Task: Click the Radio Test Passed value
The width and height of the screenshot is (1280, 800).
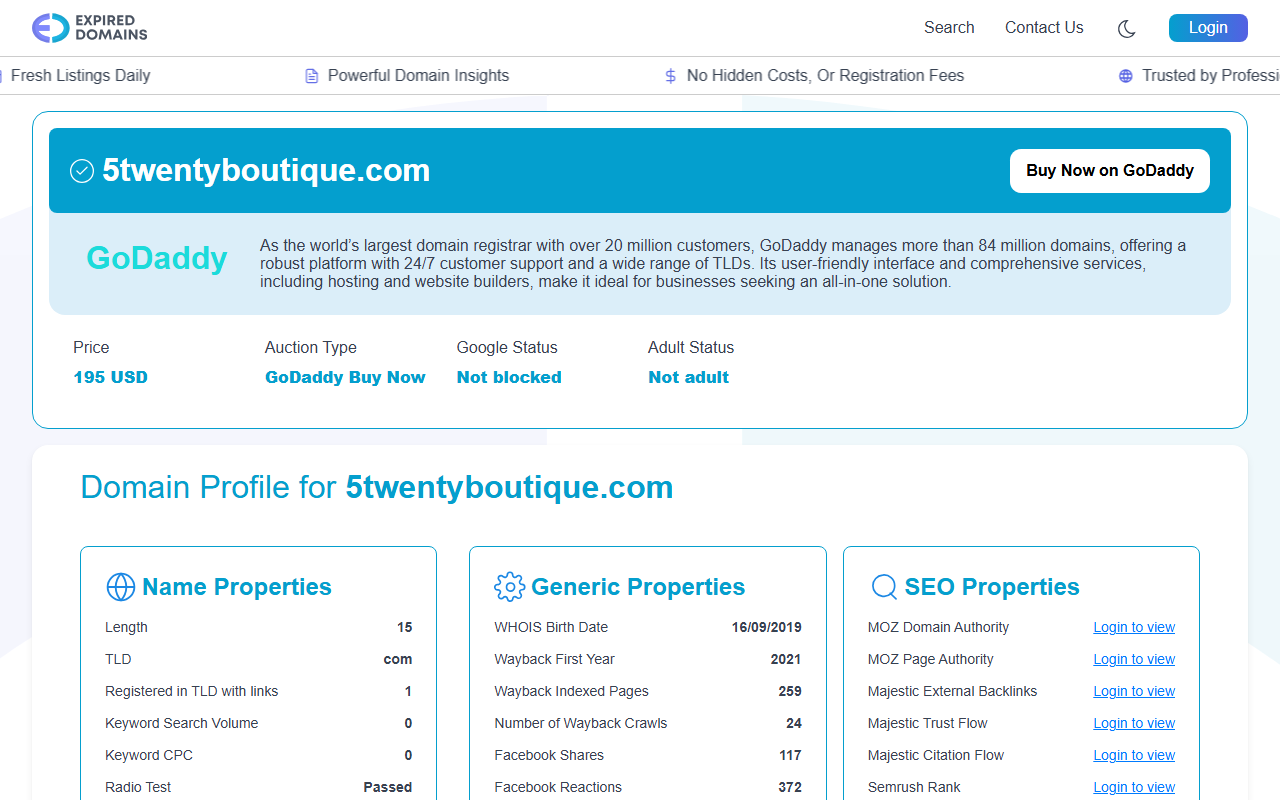Action: tap(387, 788)
